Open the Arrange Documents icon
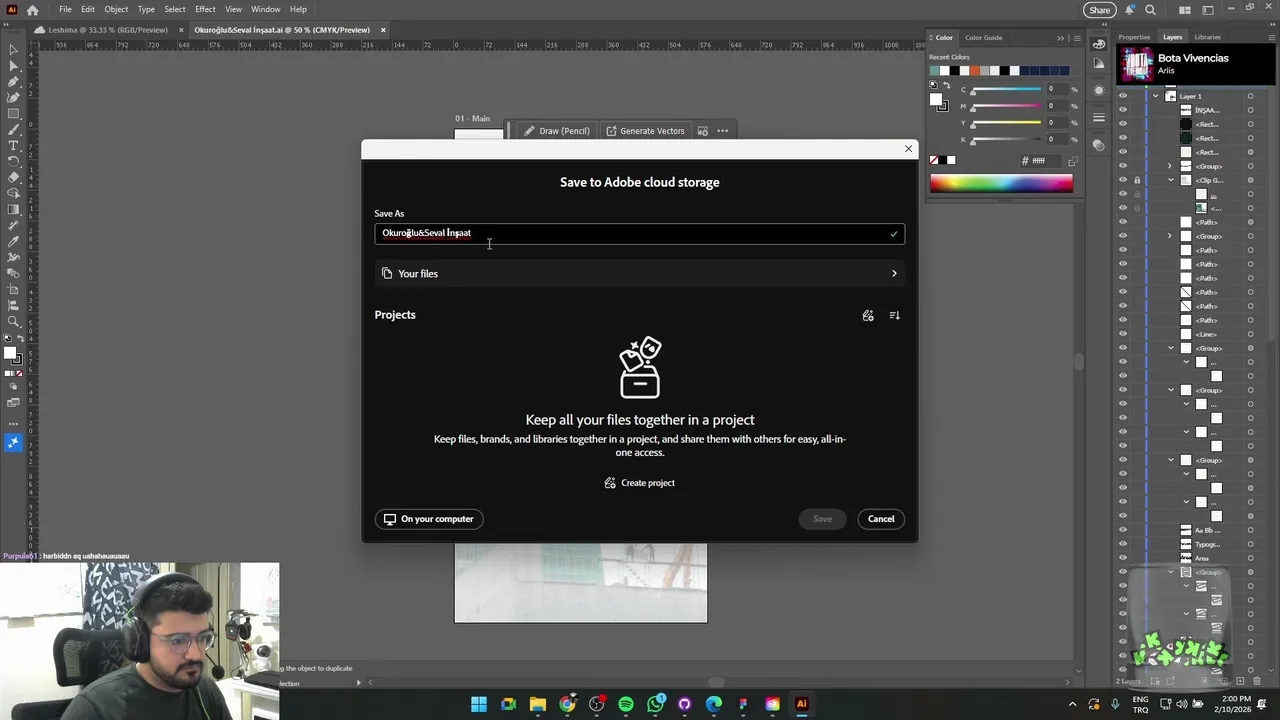The image size is (1280, 720). 1185,10
